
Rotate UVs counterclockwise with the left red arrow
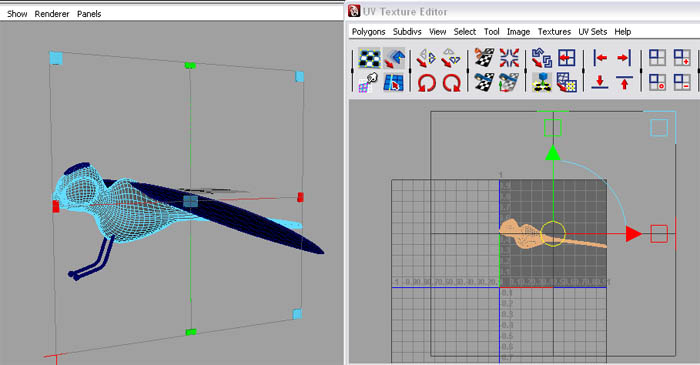coord(426,83)
